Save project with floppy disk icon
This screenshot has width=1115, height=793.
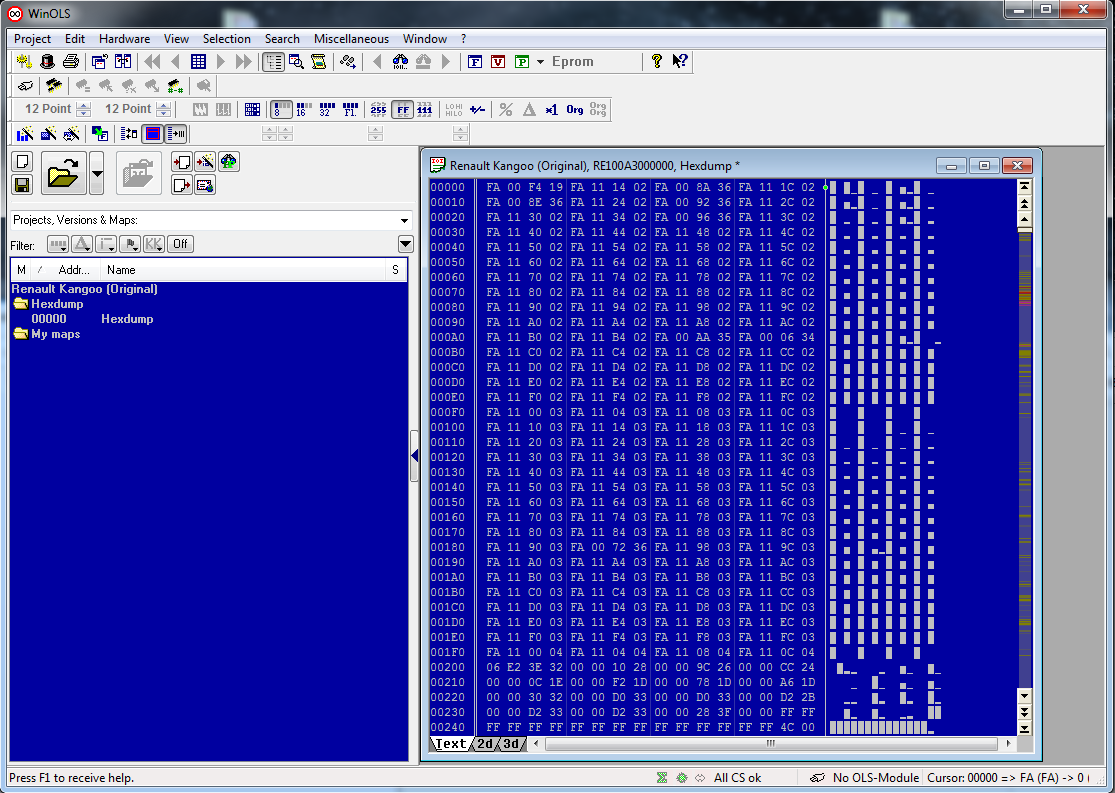coord(23,185)
